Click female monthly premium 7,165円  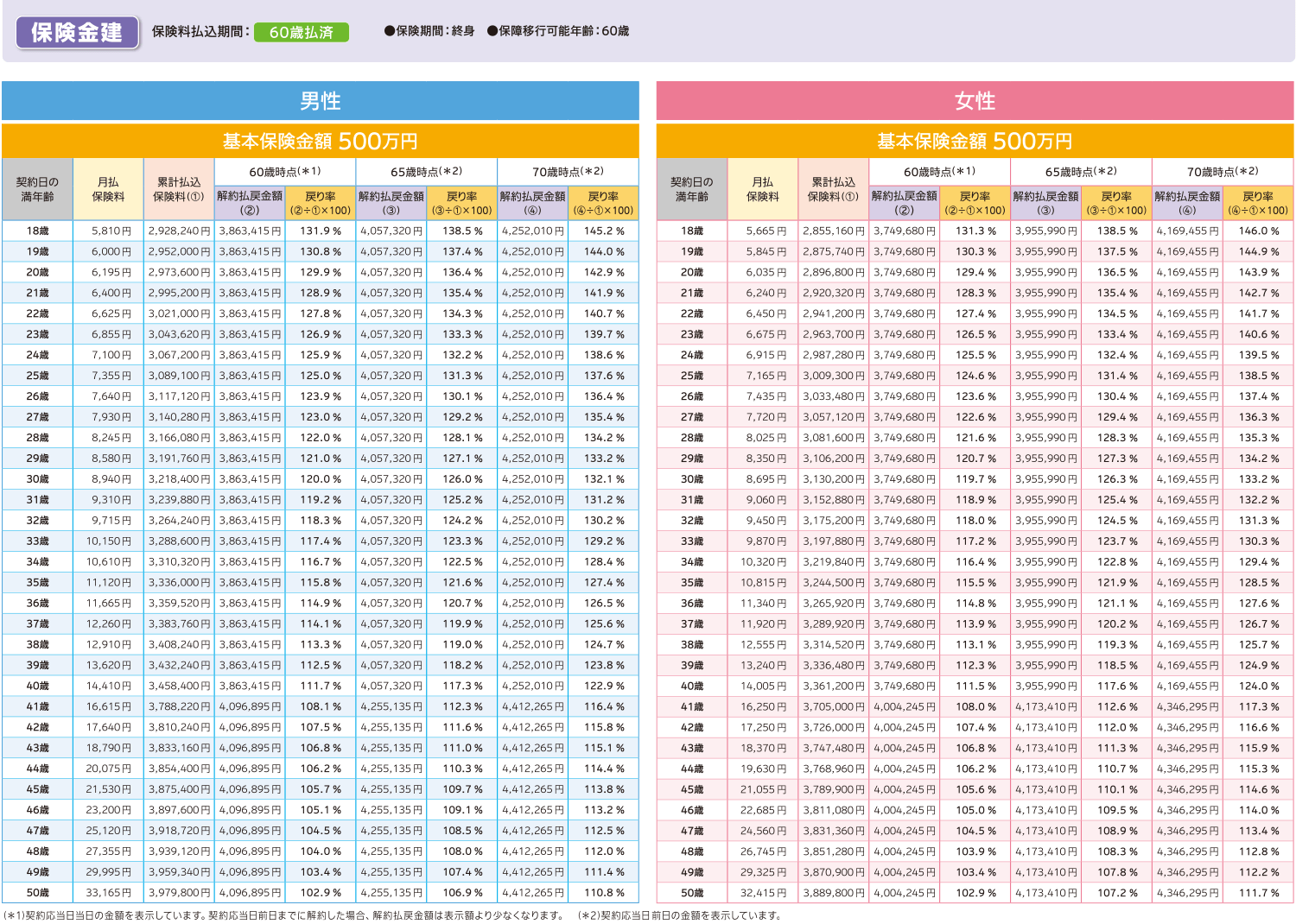[x=766, y=377]
